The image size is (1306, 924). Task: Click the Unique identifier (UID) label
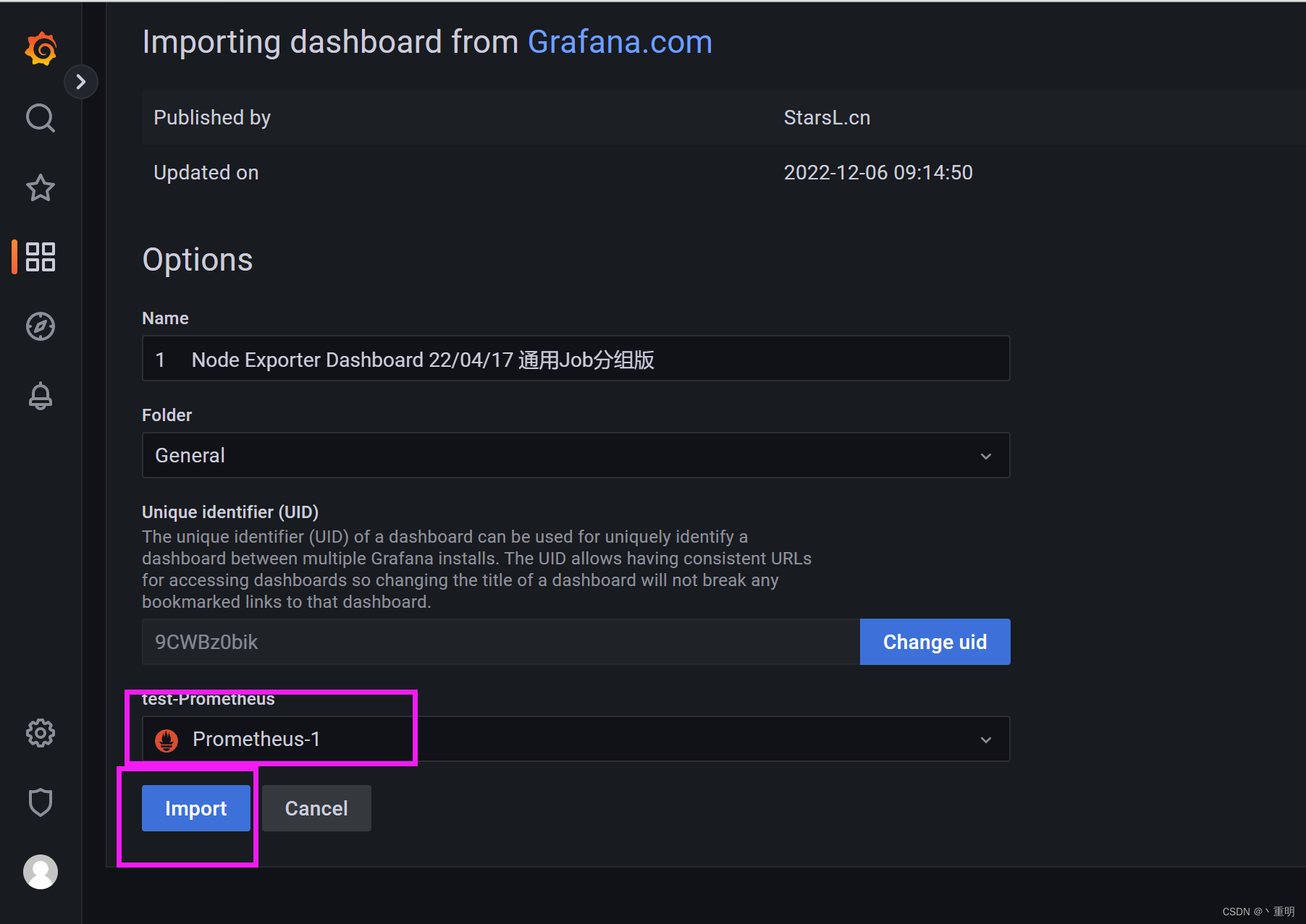click(230, 512)
